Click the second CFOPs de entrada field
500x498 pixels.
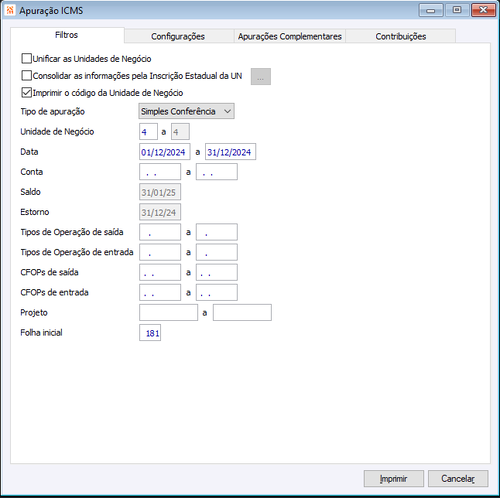click(217, 292)
